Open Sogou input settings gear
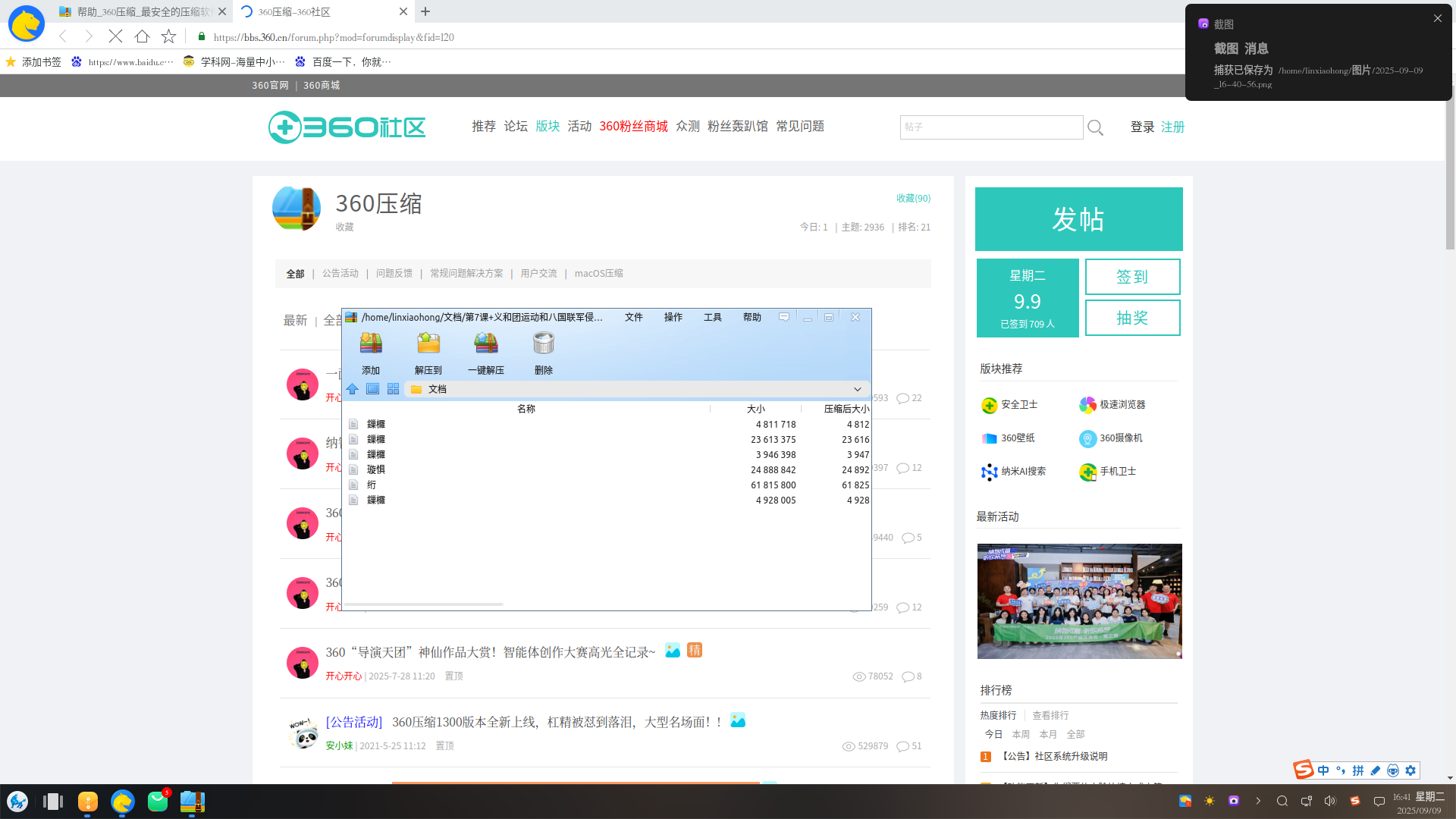1456x819 pixels. click(x=1410, y=770)
